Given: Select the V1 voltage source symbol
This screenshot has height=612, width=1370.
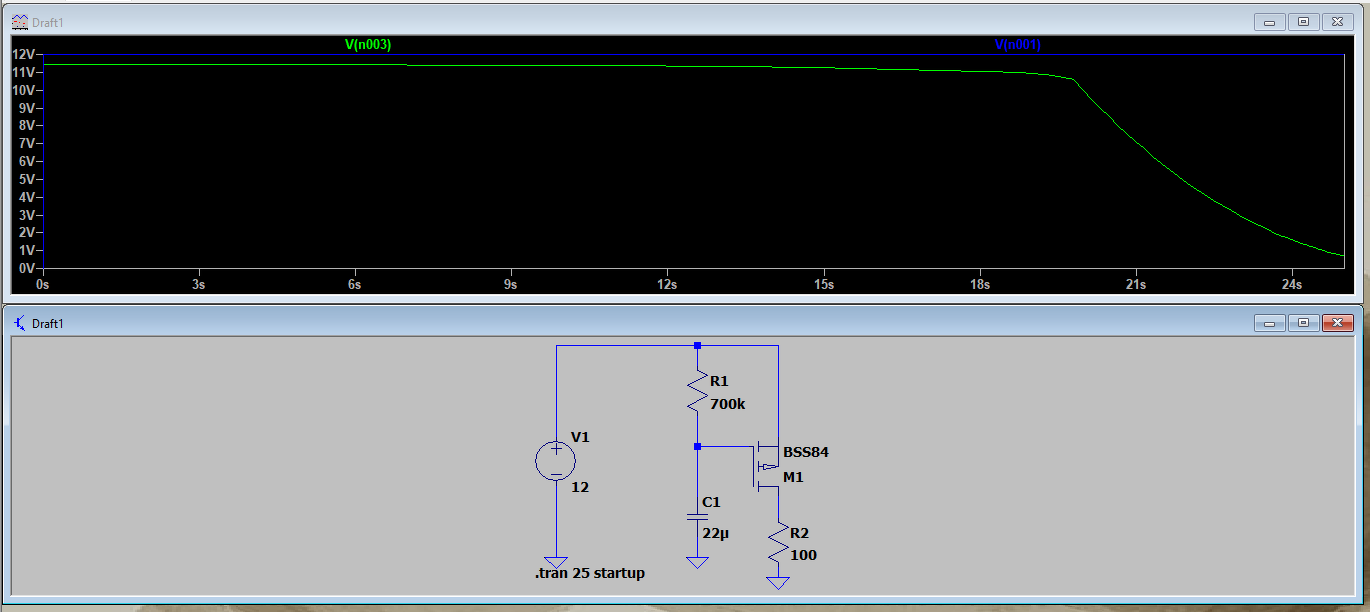Looking at the screenshot, I should click(x=556, y=461).
